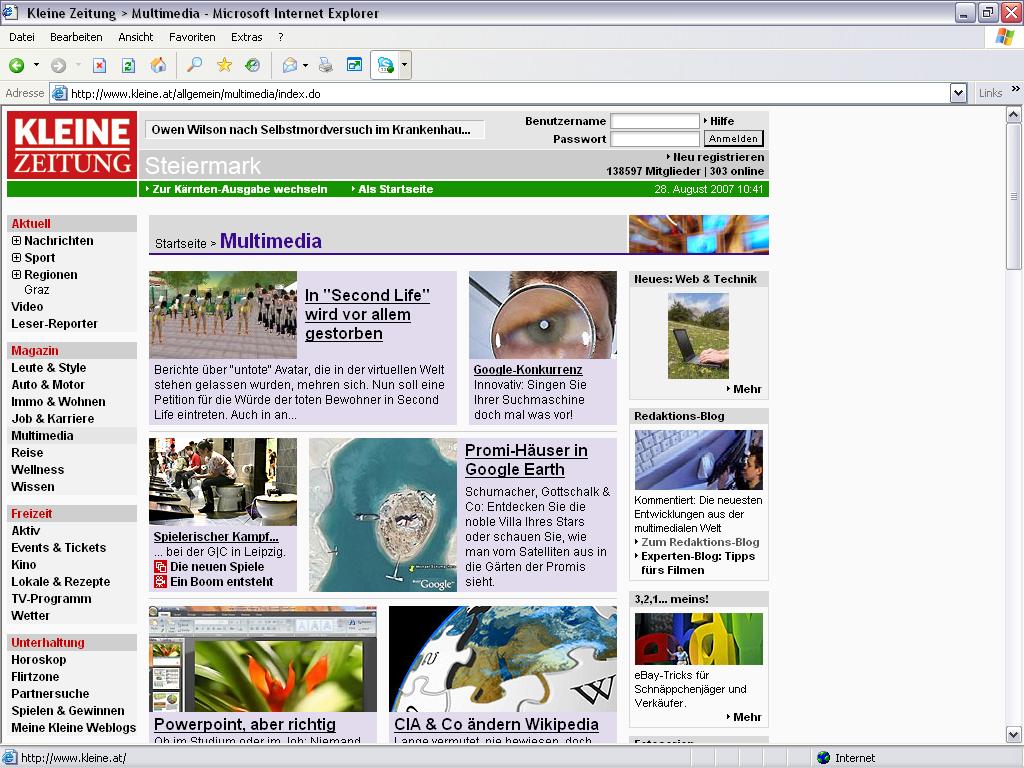Screen dimensions: 1024x768
Task: Click Mehr under Neues: Web & Technik
Action: pyautogui.click(x=747, y=389)
